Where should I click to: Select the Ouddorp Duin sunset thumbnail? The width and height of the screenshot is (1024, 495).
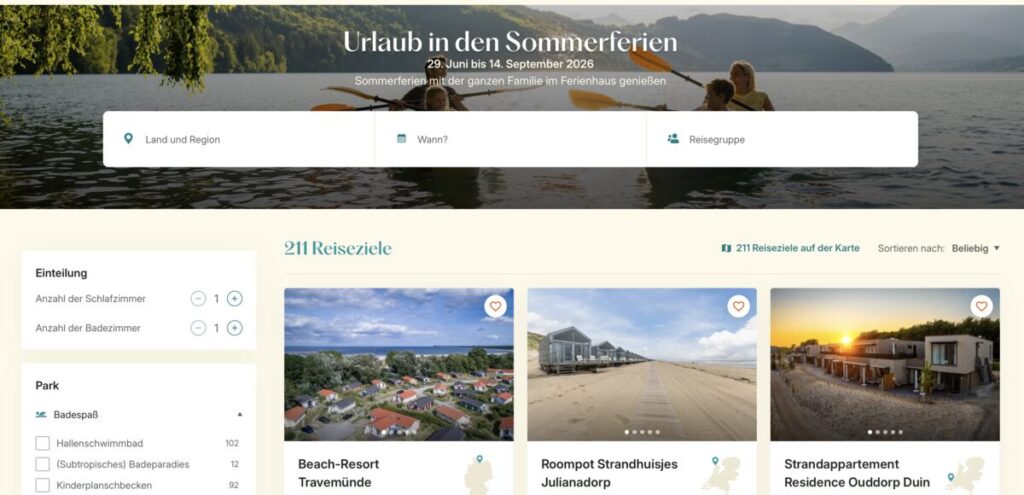pos(885,364)
